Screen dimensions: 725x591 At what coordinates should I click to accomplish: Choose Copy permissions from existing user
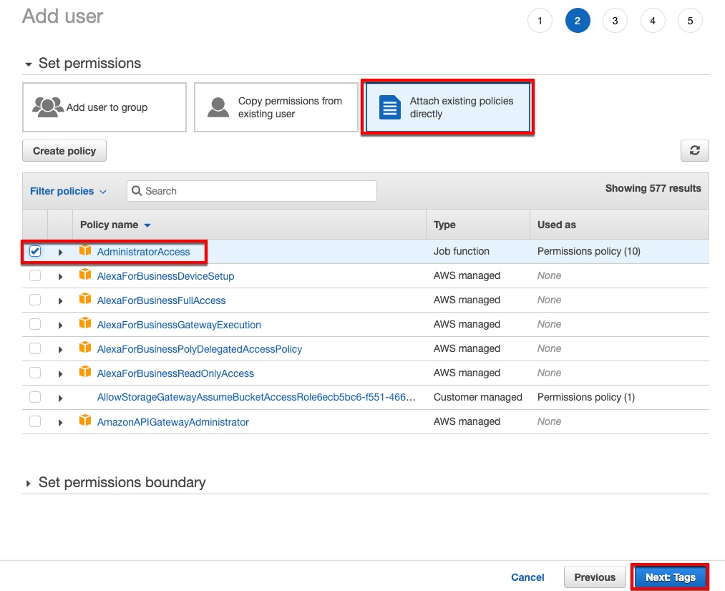click(x=276, y=107)
